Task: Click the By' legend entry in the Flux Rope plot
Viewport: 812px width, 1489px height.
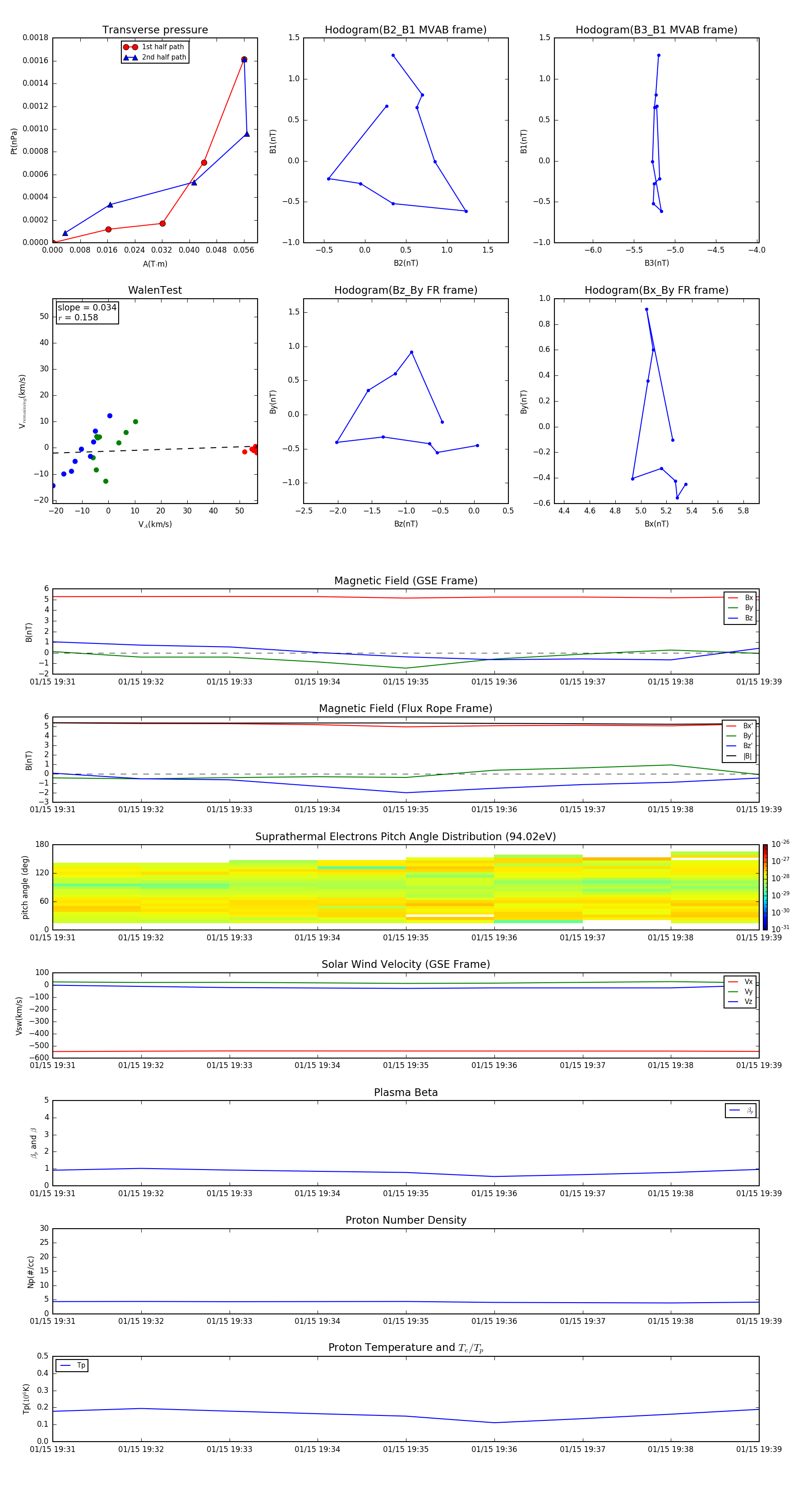Action: click(x=739, y=736)
